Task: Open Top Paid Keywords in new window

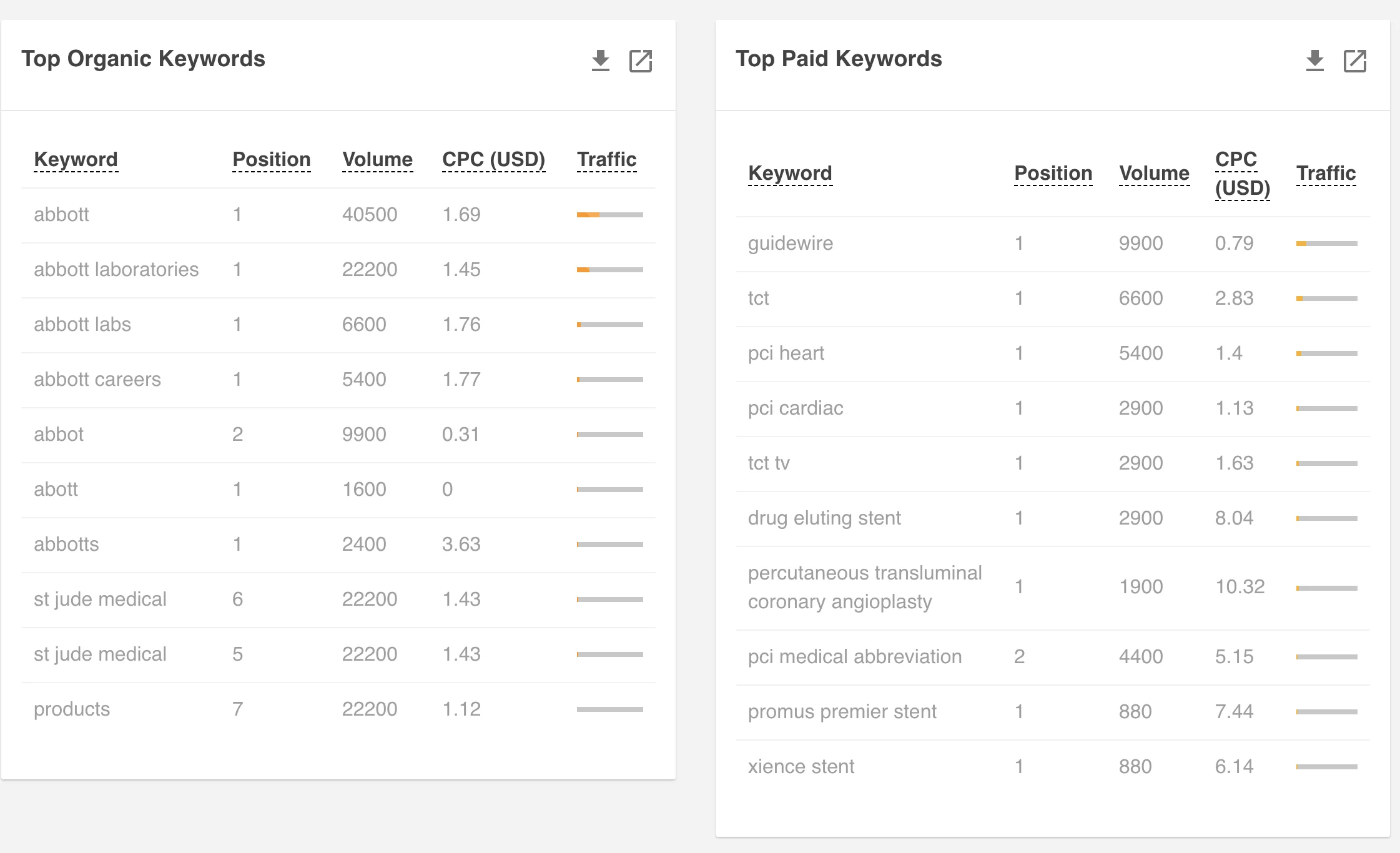Action: [1355, 61]
